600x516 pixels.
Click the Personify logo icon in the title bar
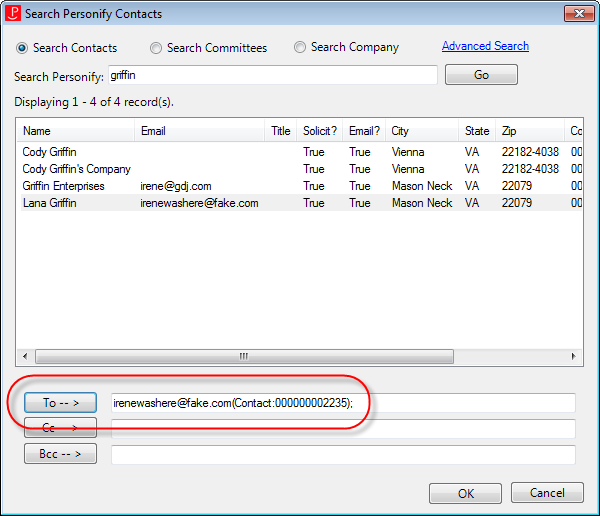[x=13, y=13]
